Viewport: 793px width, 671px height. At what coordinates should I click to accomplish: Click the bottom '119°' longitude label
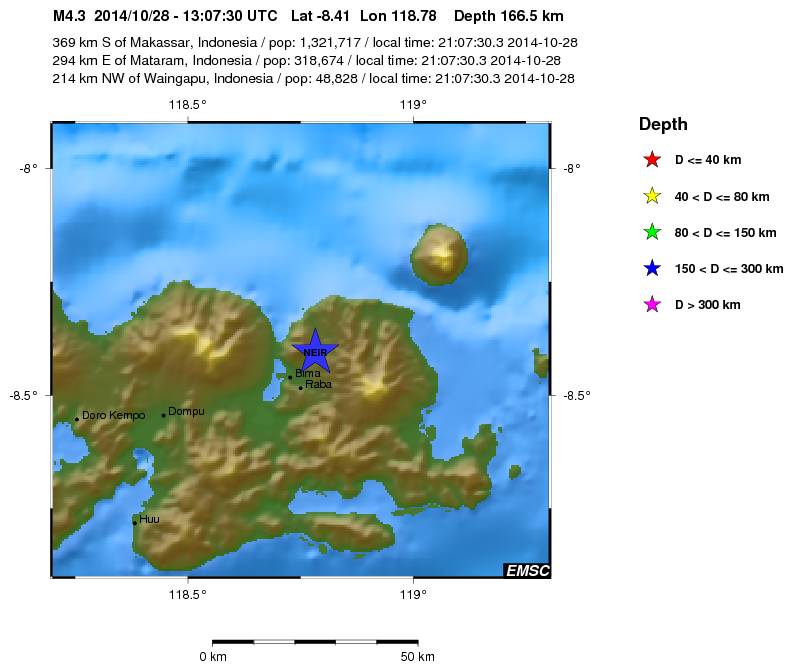[x=413, y=594]
